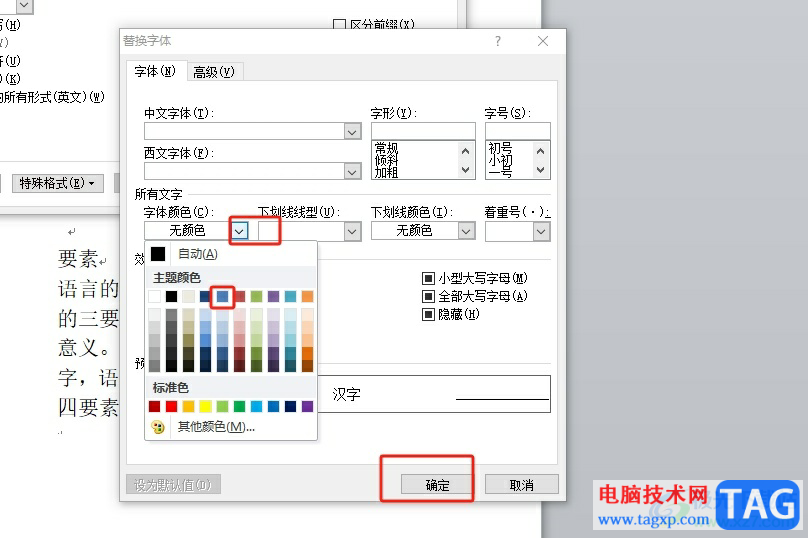
Task: Toggle 全部大写字母 checkbox
Action: pos(428,296)
